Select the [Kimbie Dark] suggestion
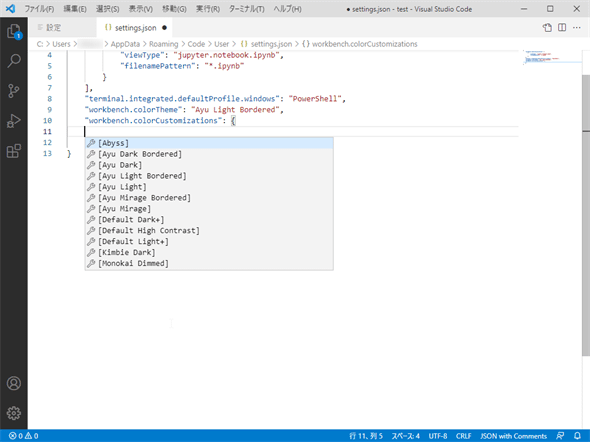The image size is (590, 442). coord(209,252)
